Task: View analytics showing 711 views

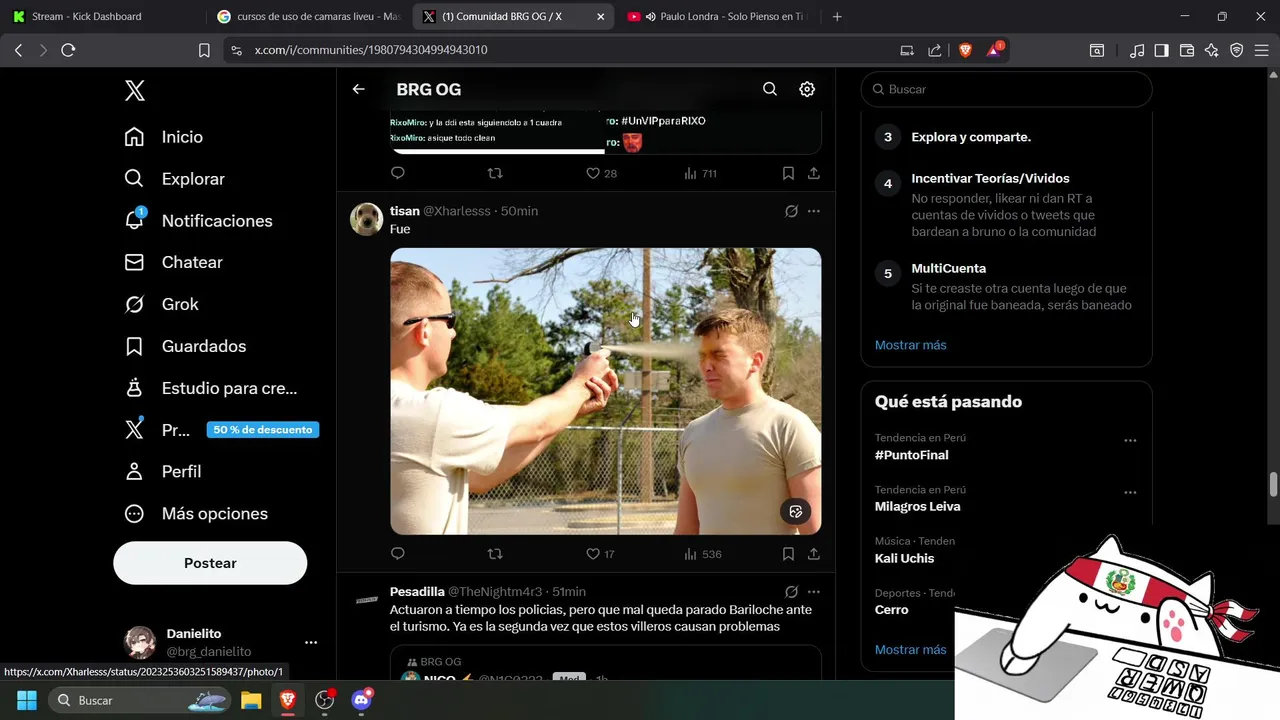Action: click(x=701, y=173)
